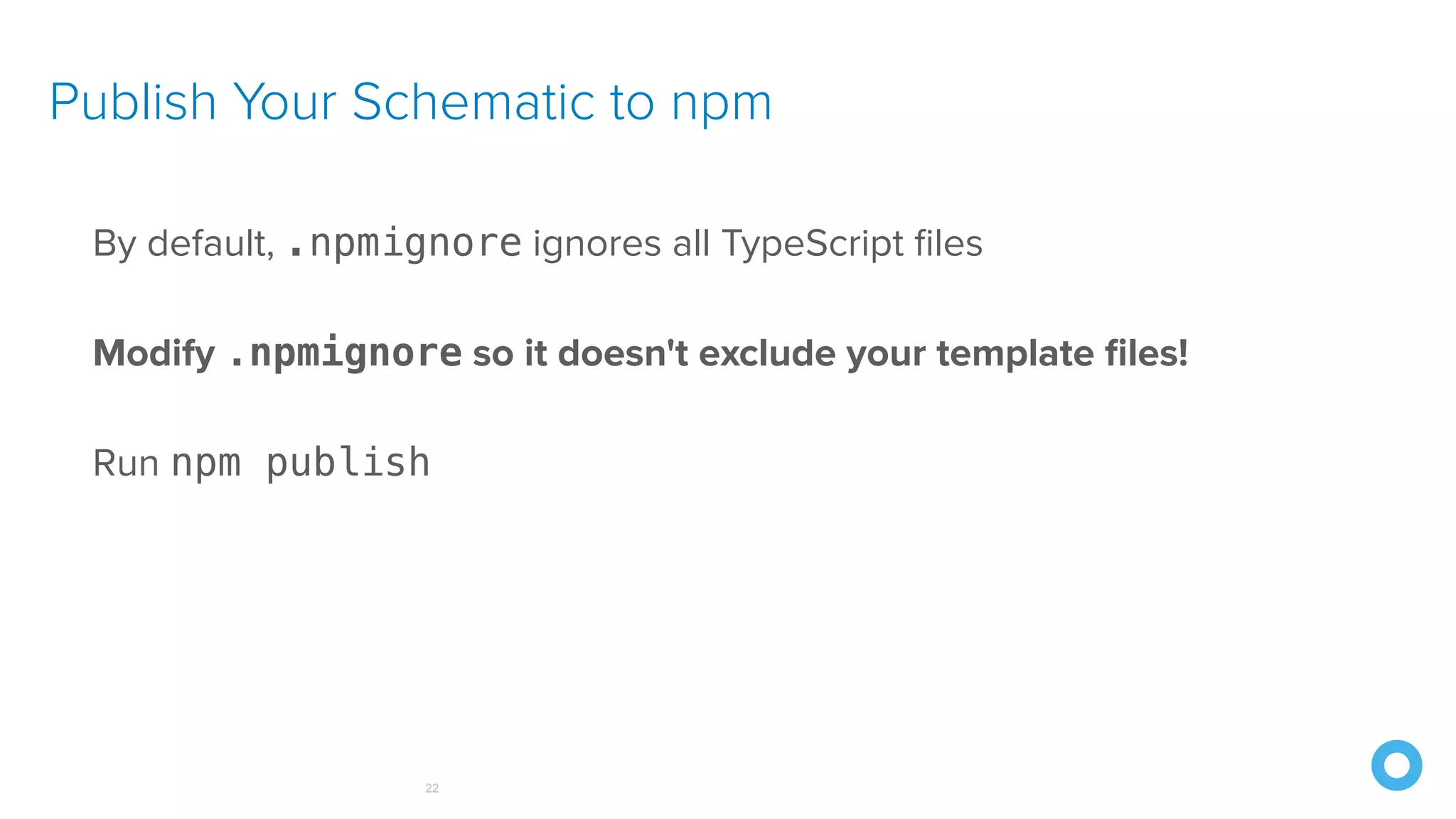Click publish in the npm publish command
The height and width of the screenshot is (819, 1456).
click(x=348, y=464)
